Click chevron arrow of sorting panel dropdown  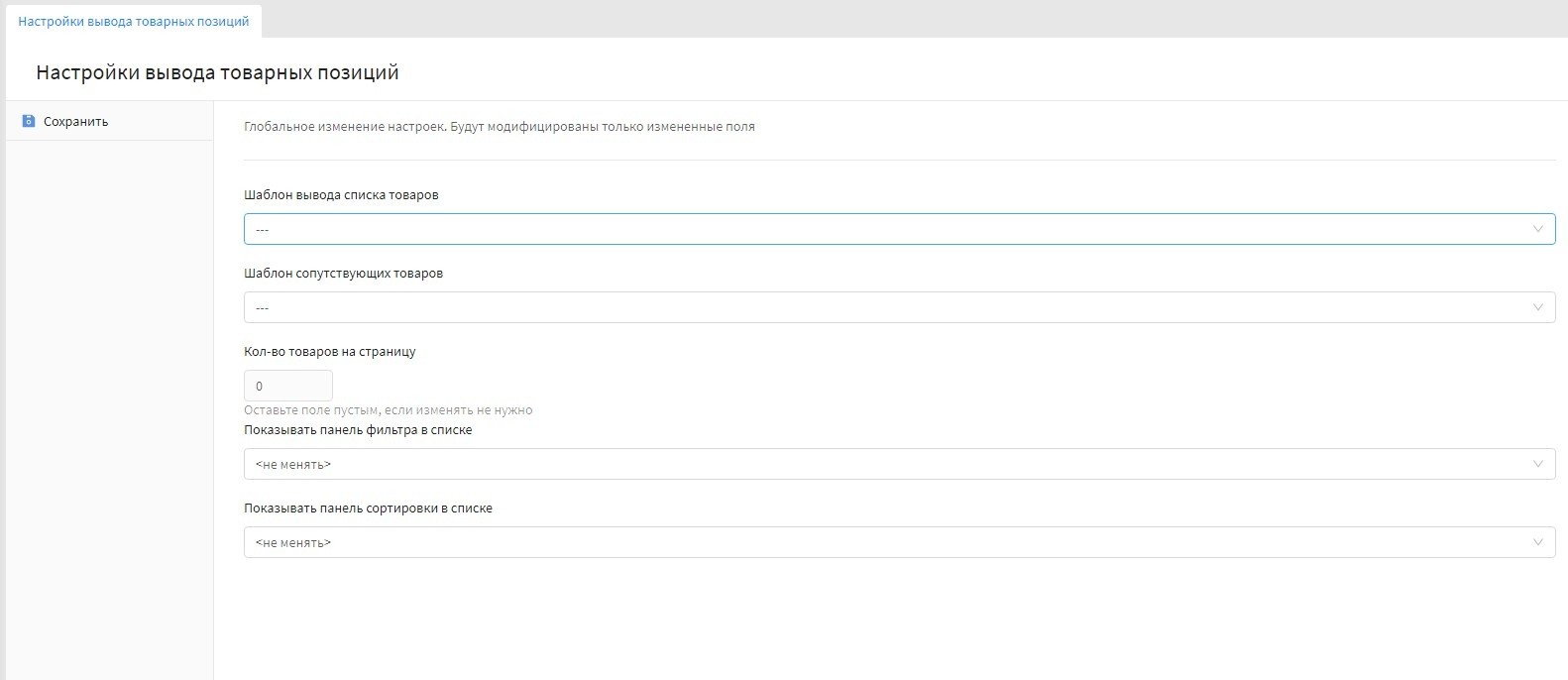pyautogui.click(x=1537, y=542)
